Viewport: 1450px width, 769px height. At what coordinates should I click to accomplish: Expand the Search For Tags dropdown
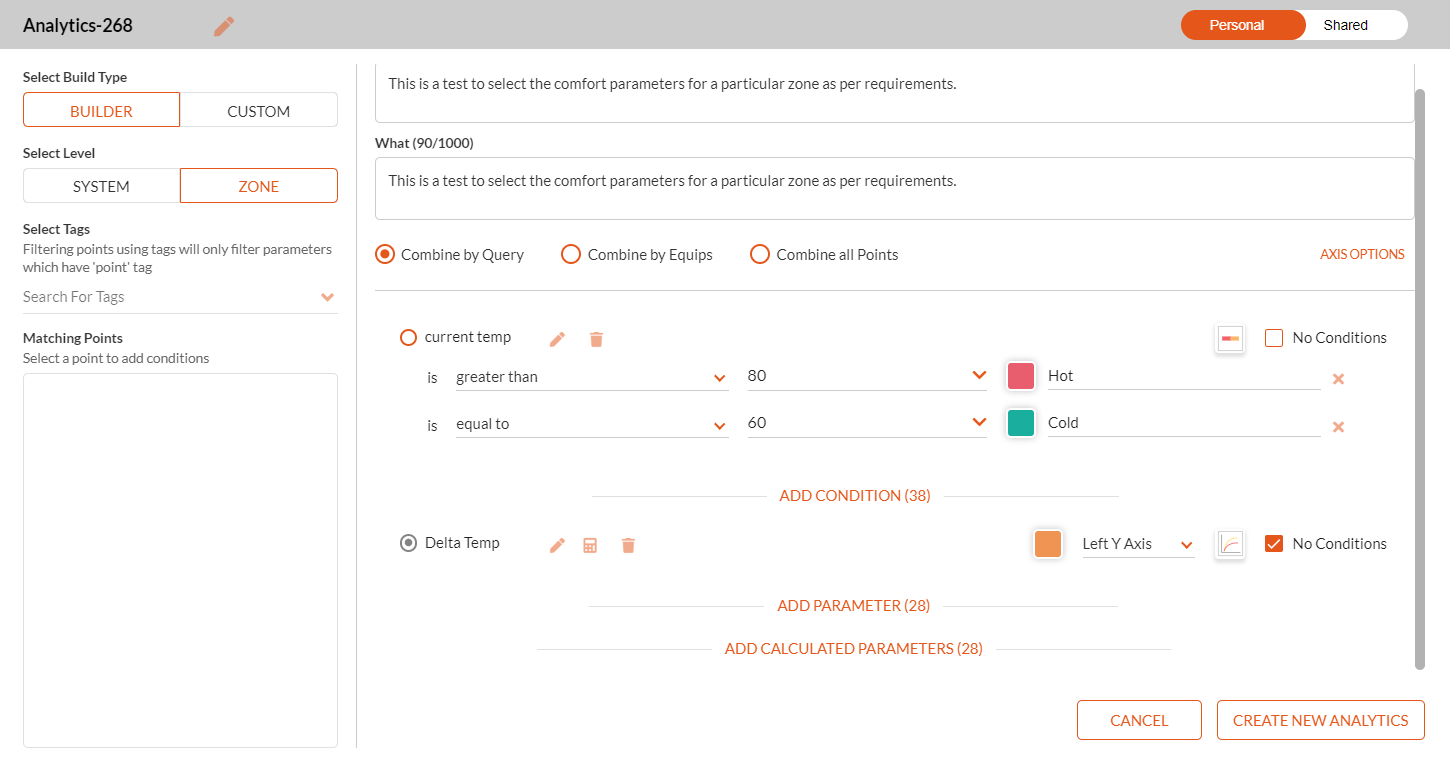[327, 297]
